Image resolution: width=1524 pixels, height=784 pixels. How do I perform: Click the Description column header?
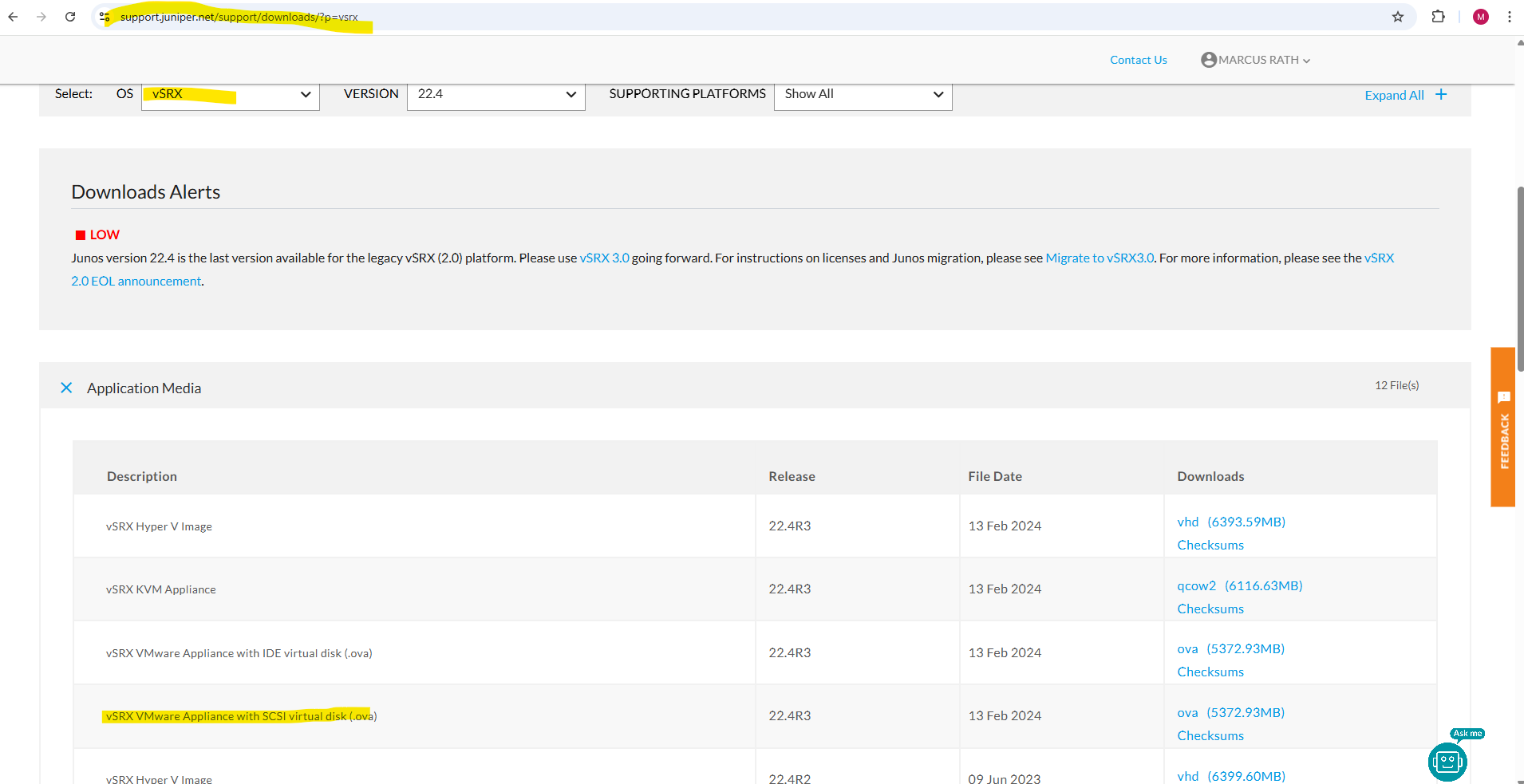pos(142,476)
